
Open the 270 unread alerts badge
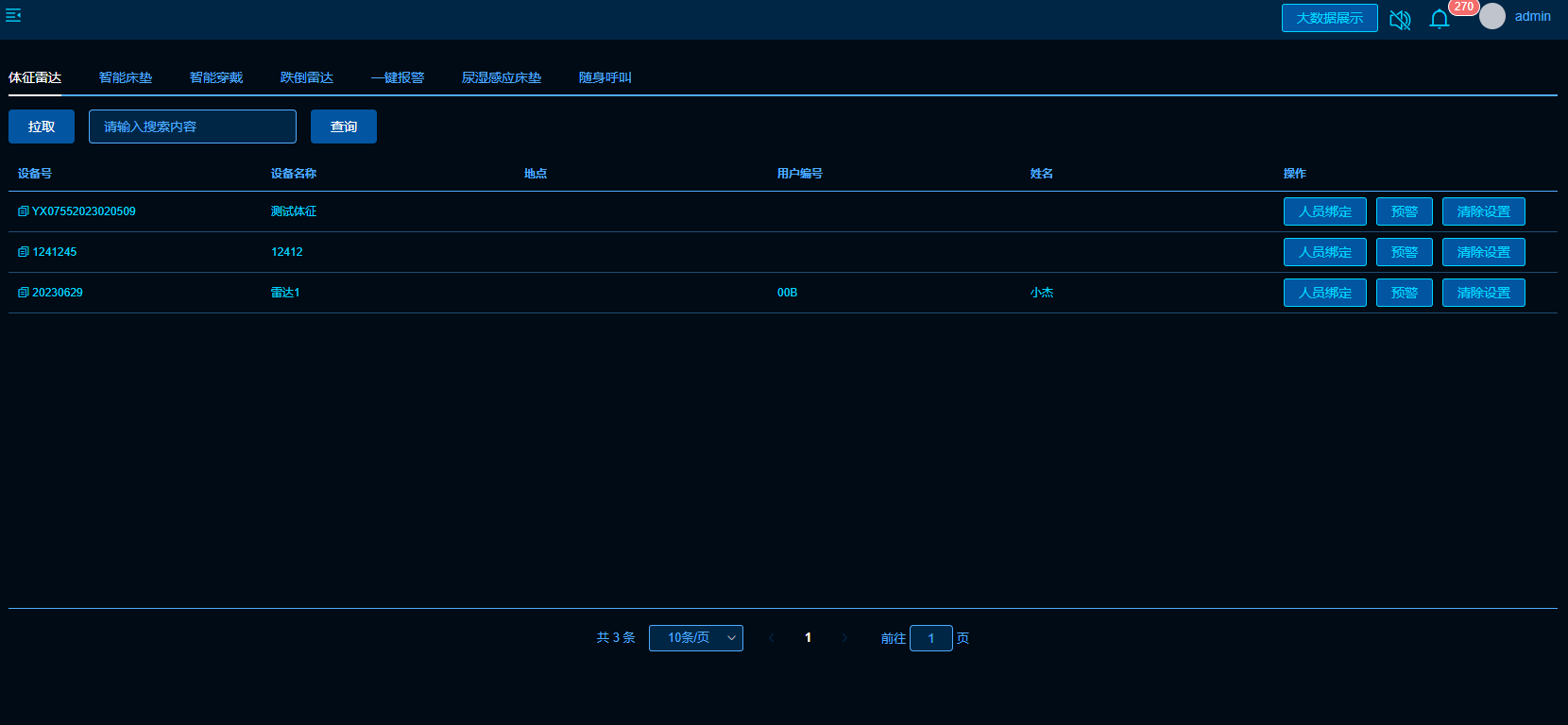pyautogui.click(x=1463, y=7)
